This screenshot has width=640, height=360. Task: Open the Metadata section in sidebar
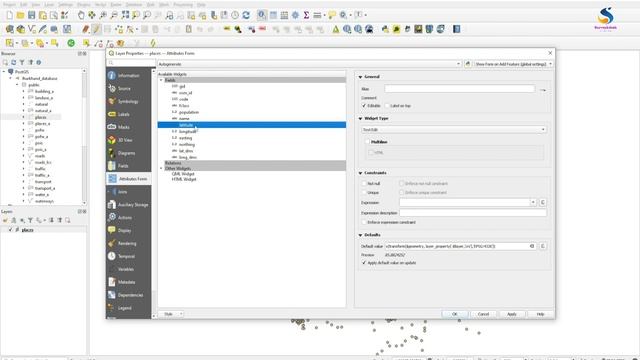[129, 282]
